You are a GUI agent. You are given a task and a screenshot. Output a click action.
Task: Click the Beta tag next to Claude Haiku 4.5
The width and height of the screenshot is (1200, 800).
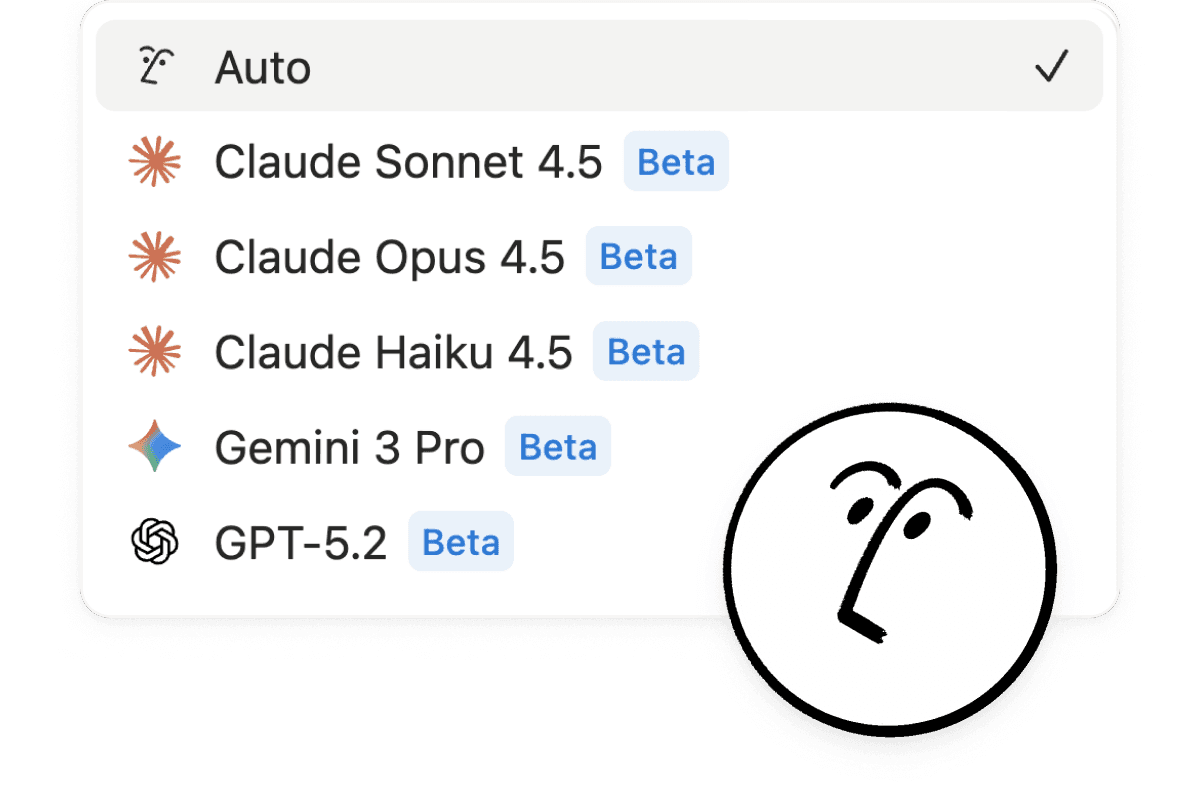(646, 352)
